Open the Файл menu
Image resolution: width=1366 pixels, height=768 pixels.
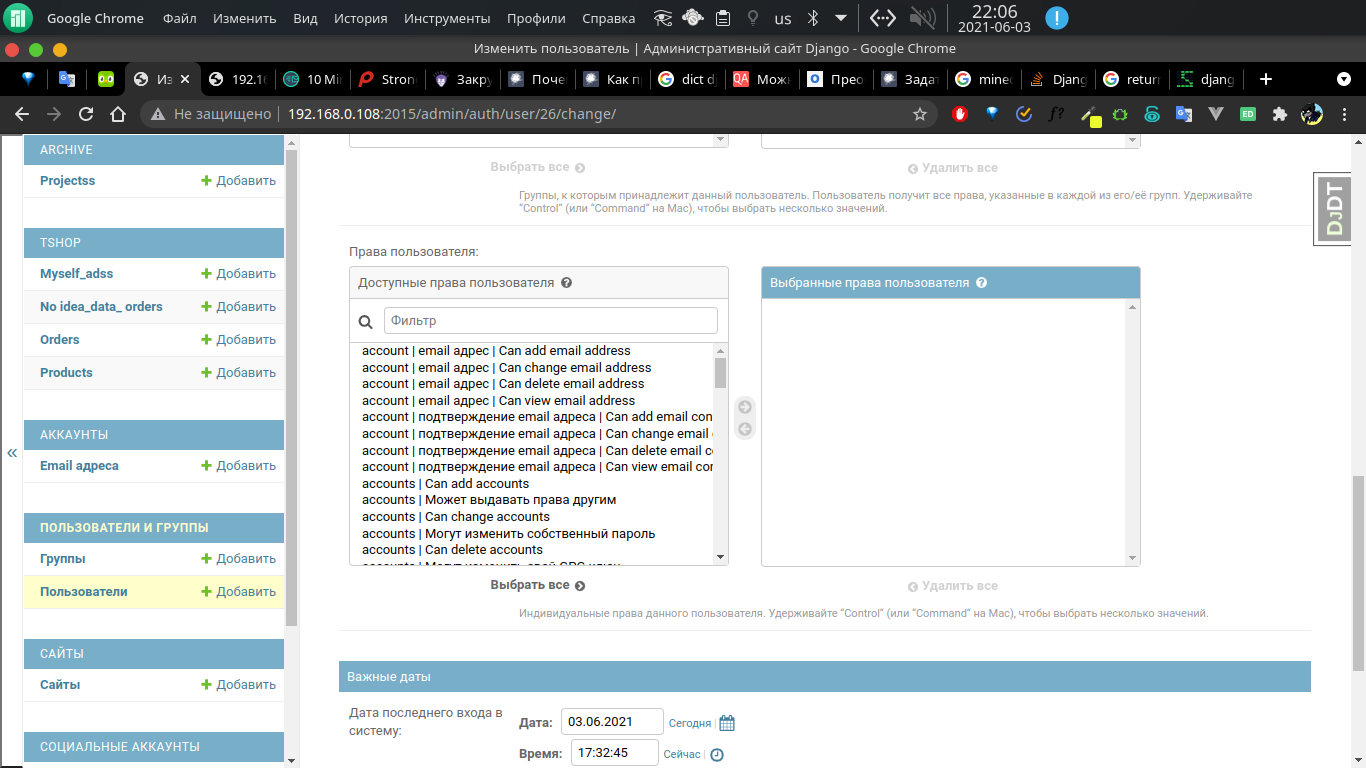(x=180, y=18)
